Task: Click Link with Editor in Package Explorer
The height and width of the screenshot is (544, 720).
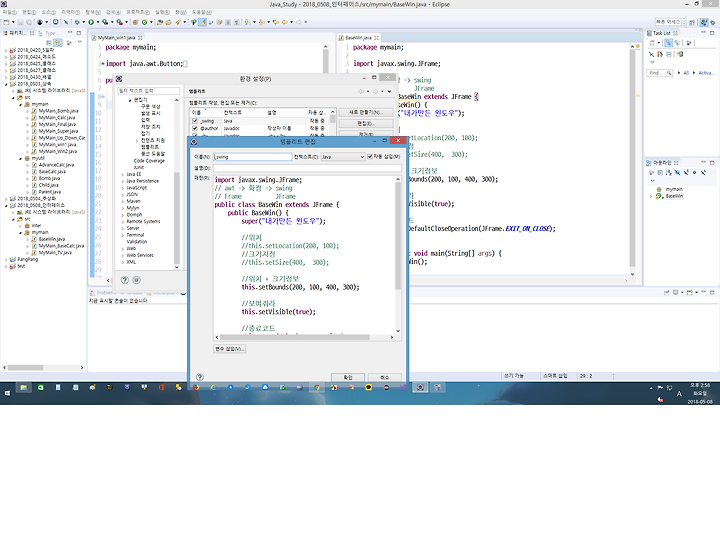Action: (58, 43)
